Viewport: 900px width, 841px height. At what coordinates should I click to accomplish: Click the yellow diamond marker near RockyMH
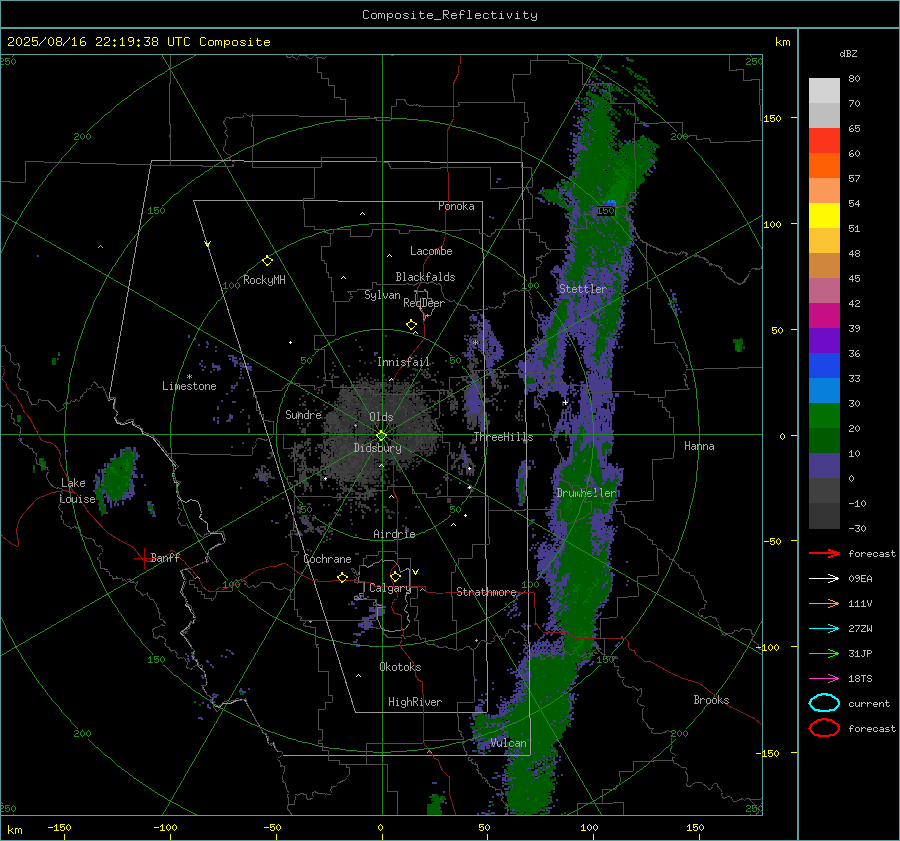pyautogui.click(x=267, y=261)
